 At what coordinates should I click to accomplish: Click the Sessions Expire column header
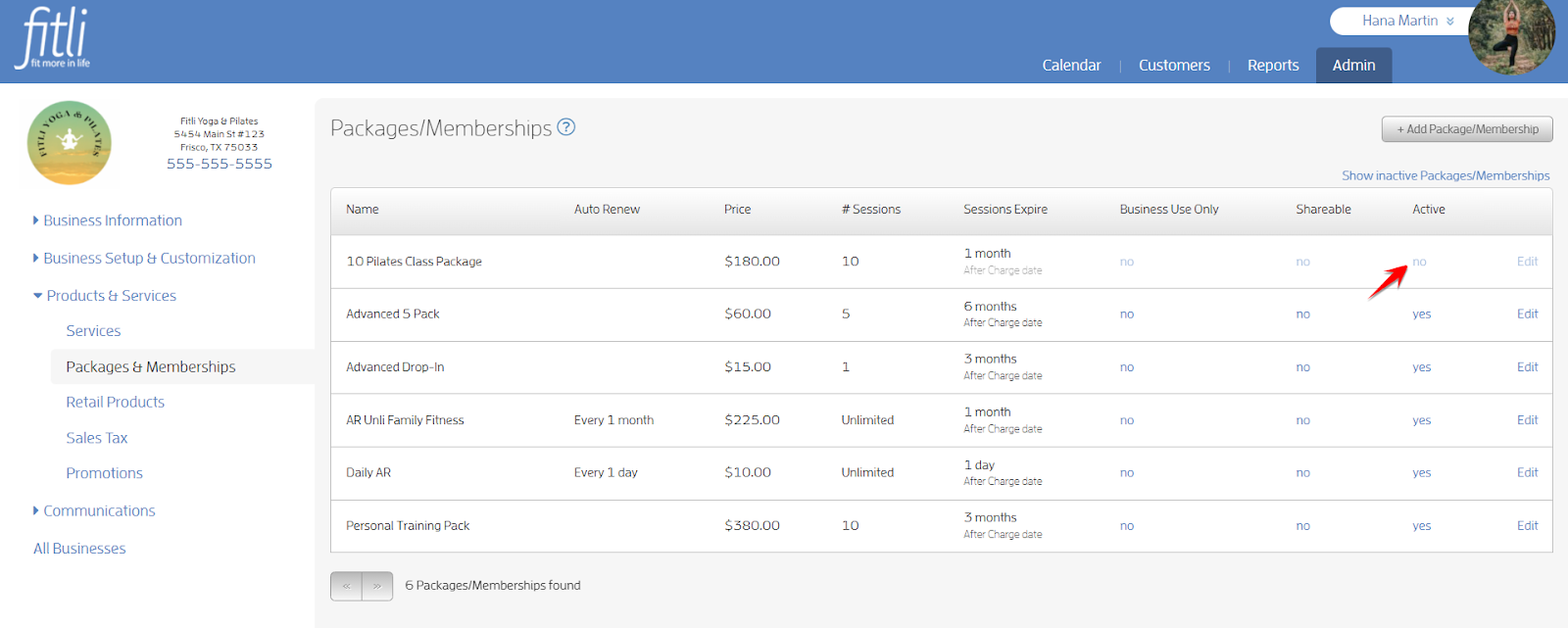(x=1005, y=210)
